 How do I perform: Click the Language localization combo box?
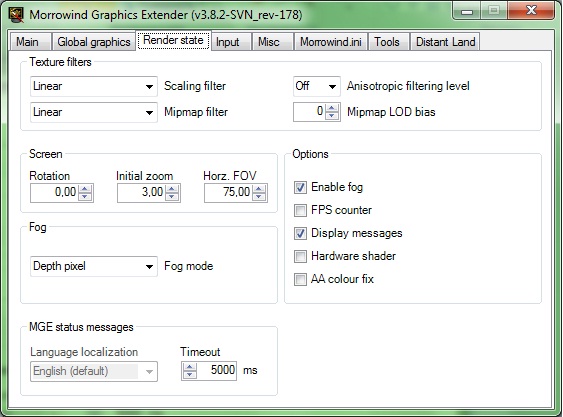(x=94, y=371)
